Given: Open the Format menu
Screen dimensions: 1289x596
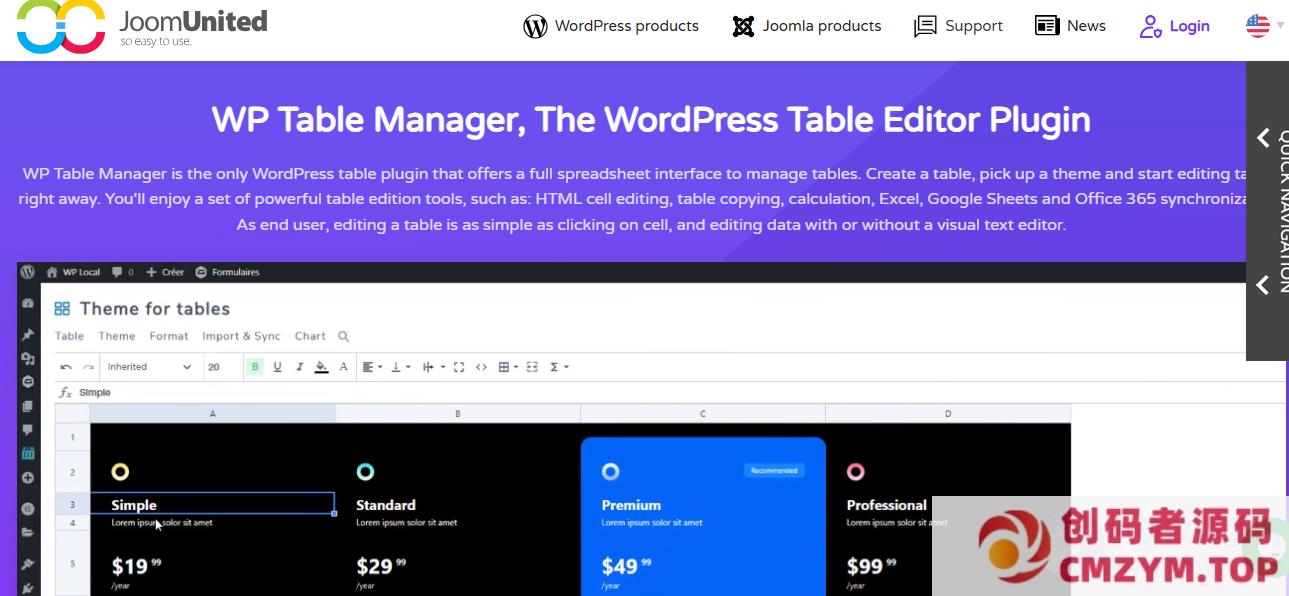Looking at the screenshot, I should 169,336.
